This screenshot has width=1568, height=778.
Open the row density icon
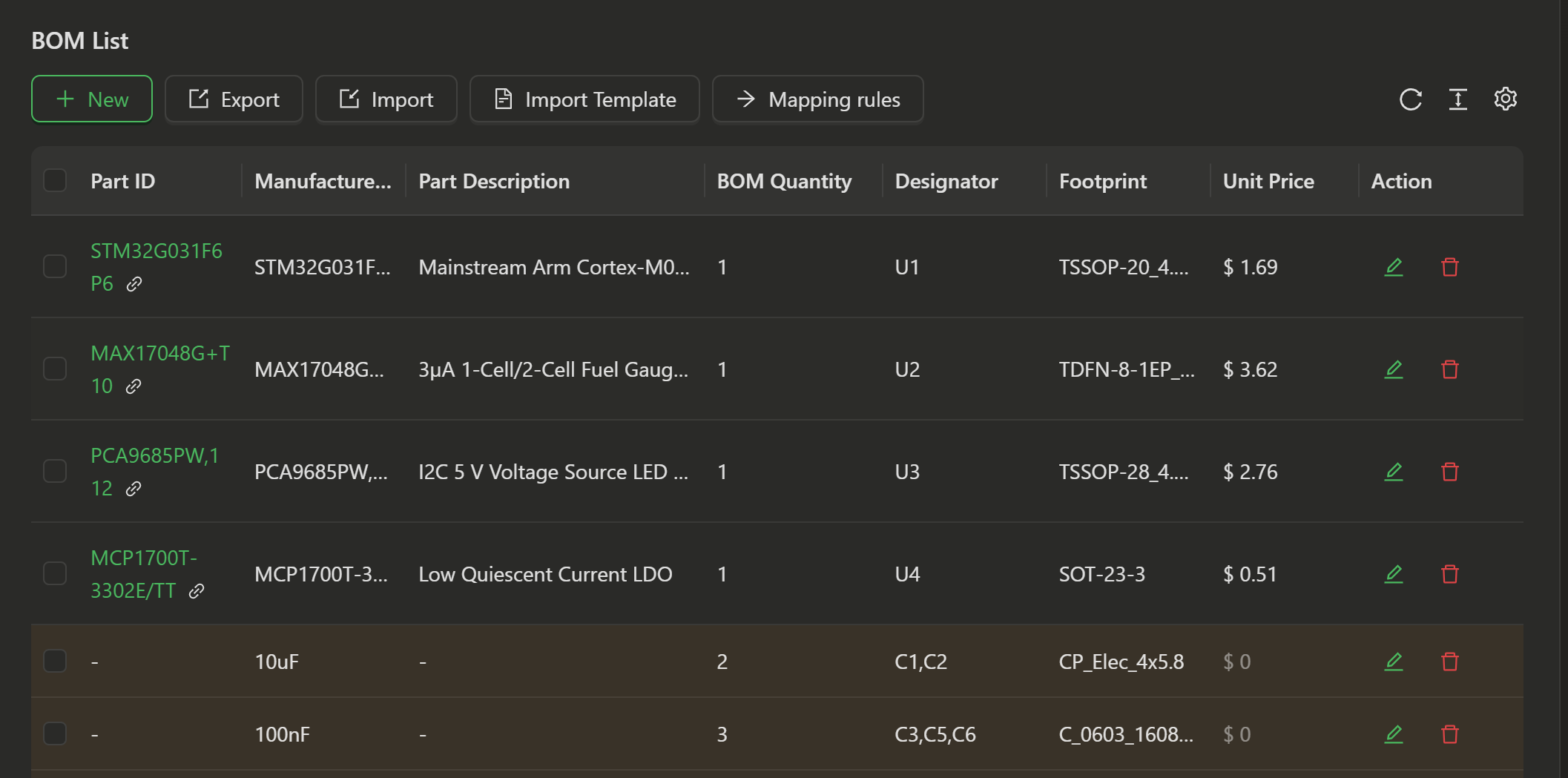(x=1457, y=99)
